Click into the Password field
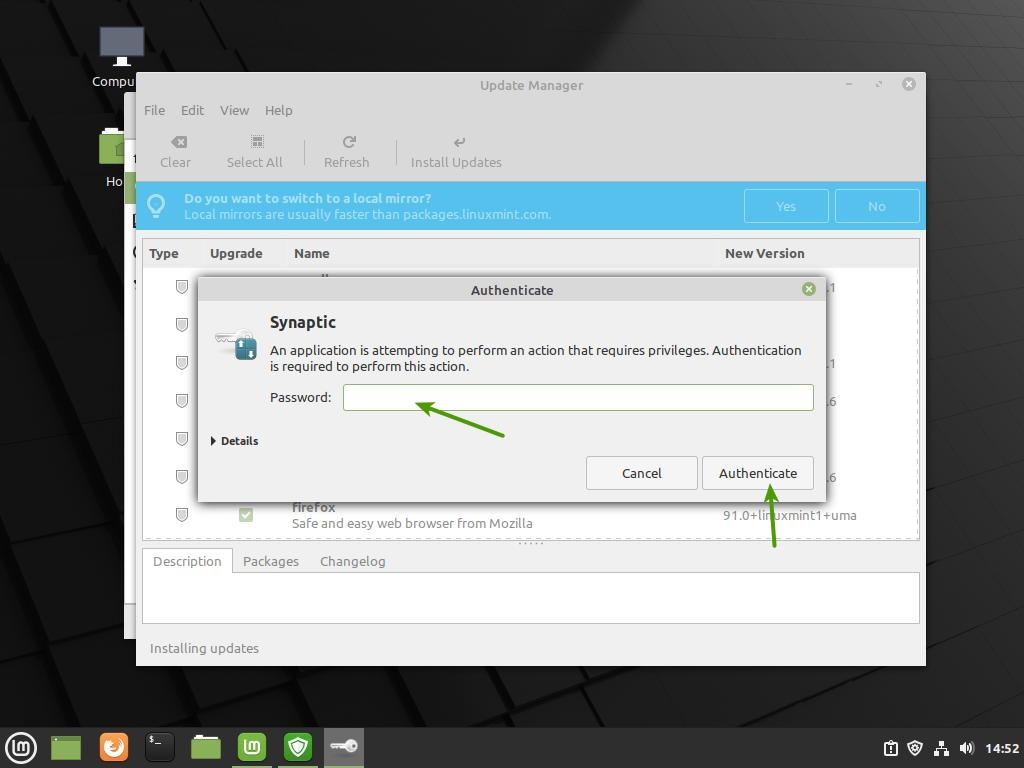1024x768 pixels. point(578,397)
